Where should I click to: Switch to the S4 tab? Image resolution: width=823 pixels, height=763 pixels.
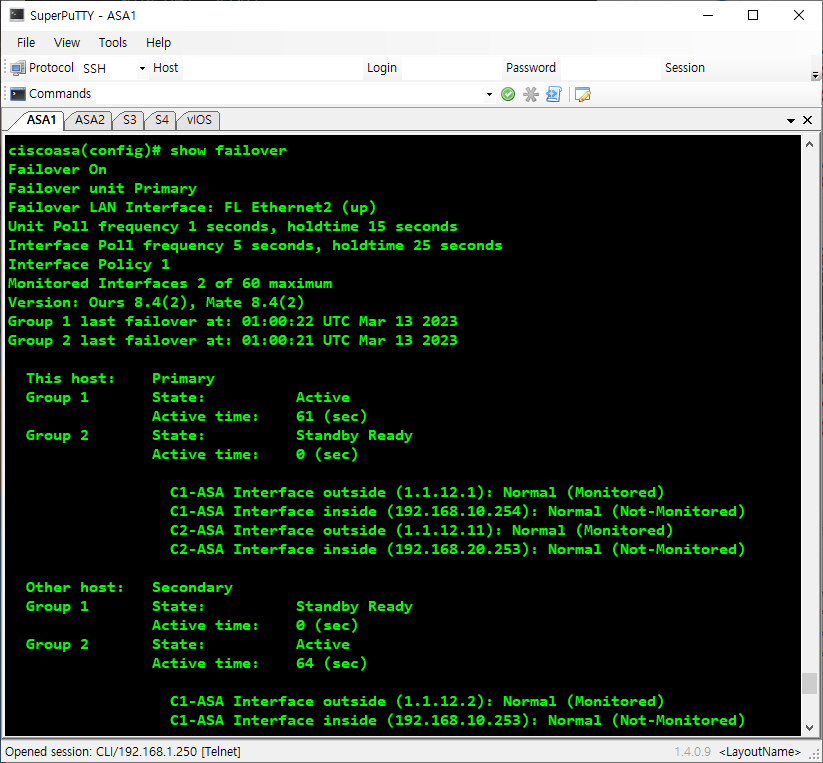point(162,120)
